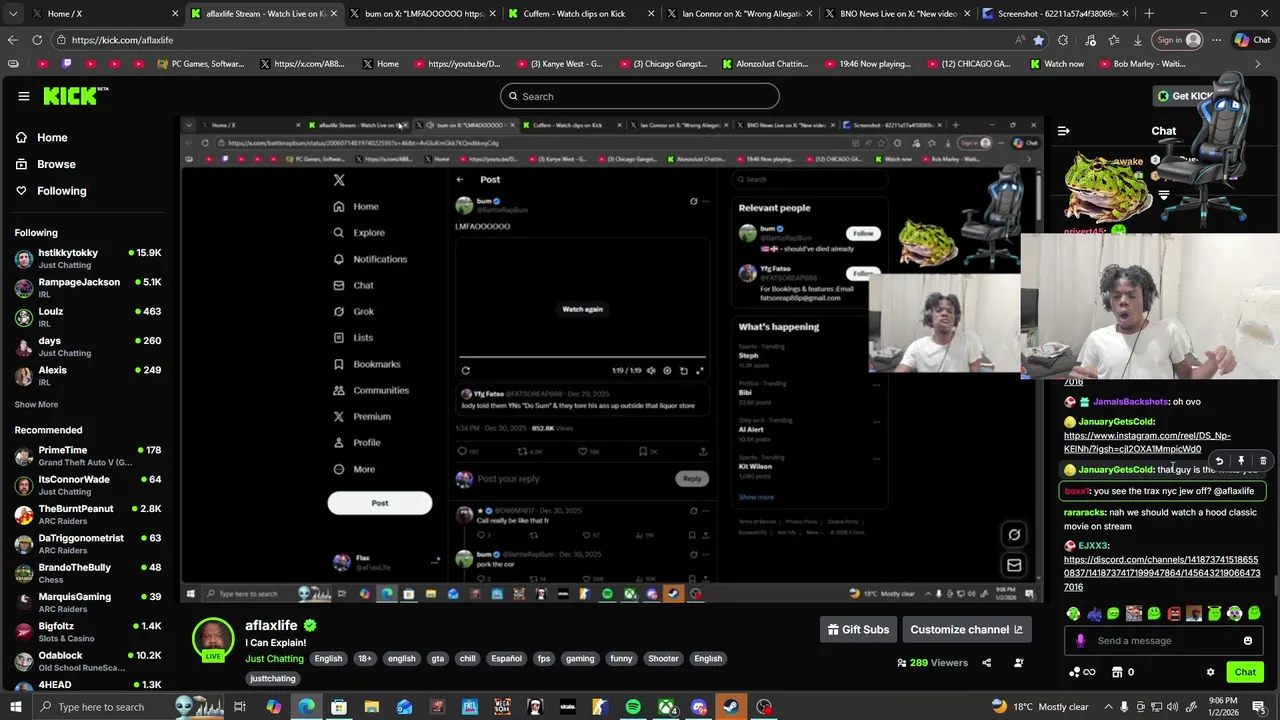Open Xbox app from the taskbar
Image resolution: width=1280 pixels, height=720 pixels.
(666, 707)
